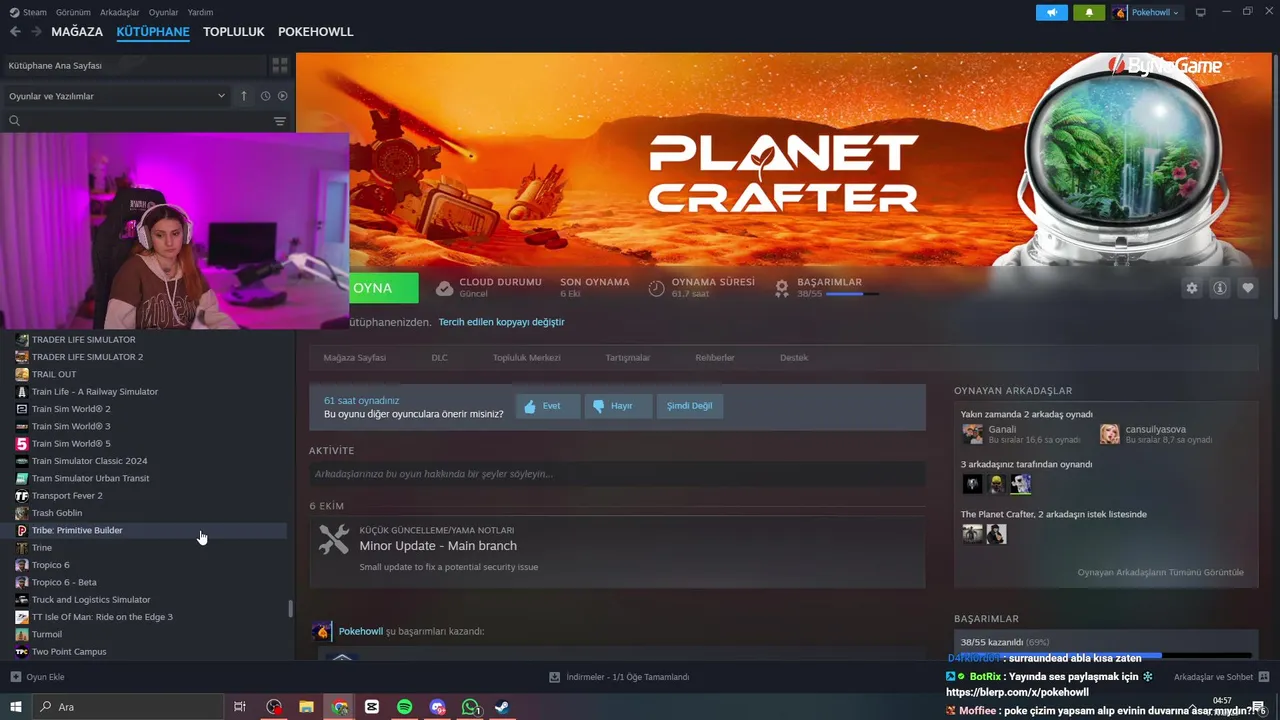Select Tribe: Primitive Builder in library

pos(145,530)
